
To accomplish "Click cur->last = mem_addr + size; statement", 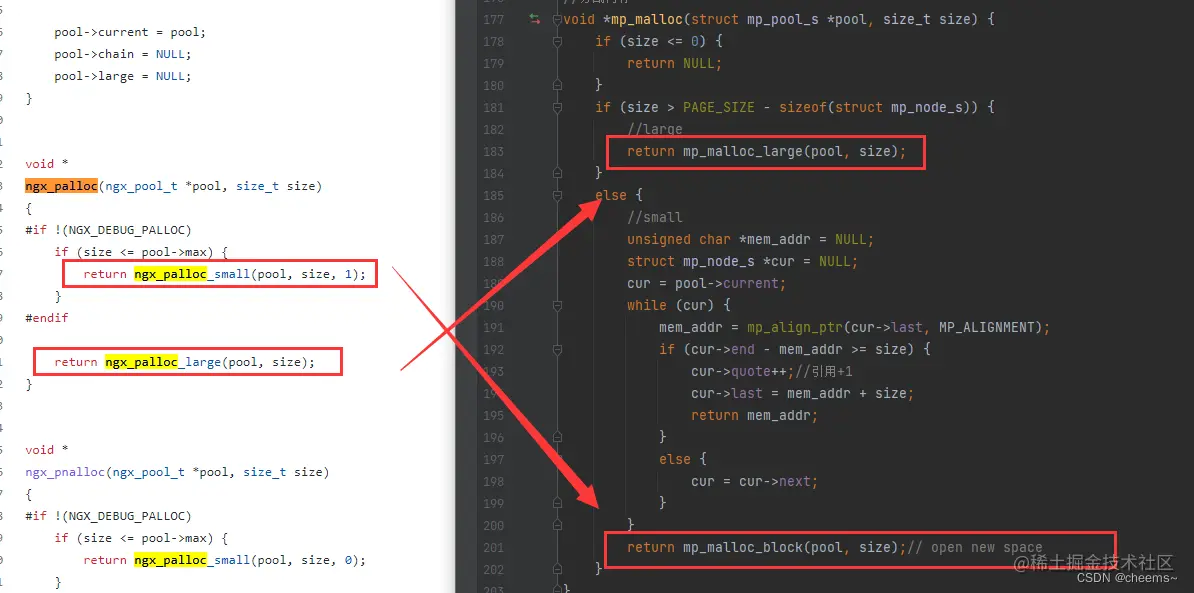I will [x=802, y=394].
